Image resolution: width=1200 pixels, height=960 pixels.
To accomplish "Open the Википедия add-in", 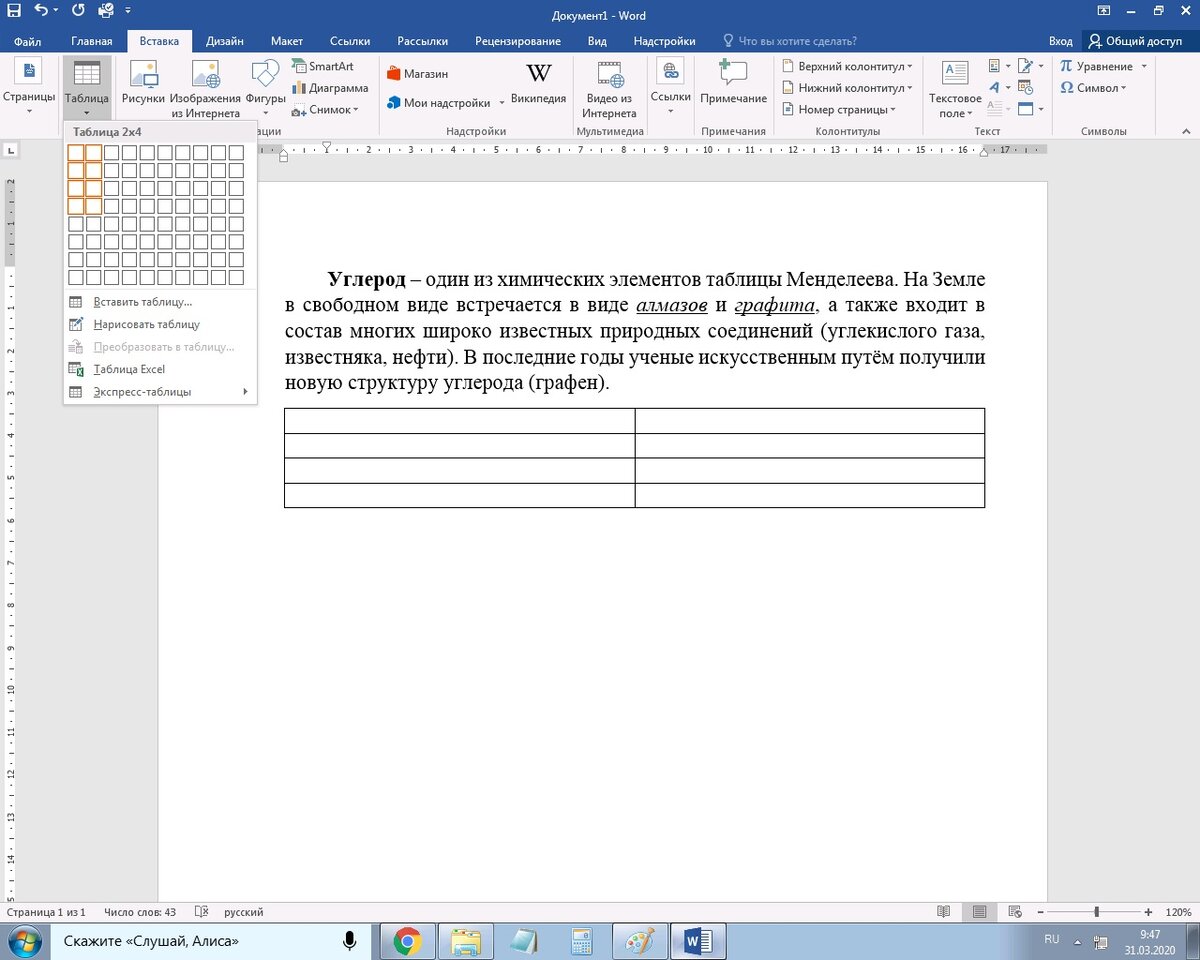I will click(539, 83).
